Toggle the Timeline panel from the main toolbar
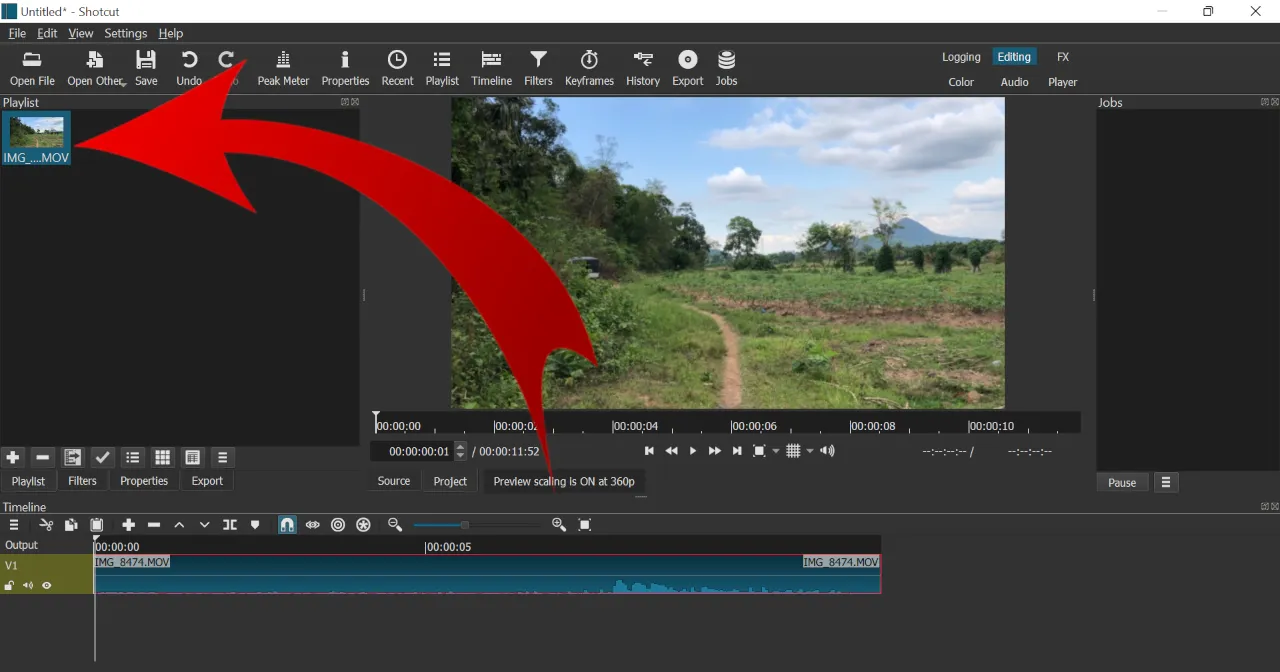1280x672 pixels. (x=491, y=68)
